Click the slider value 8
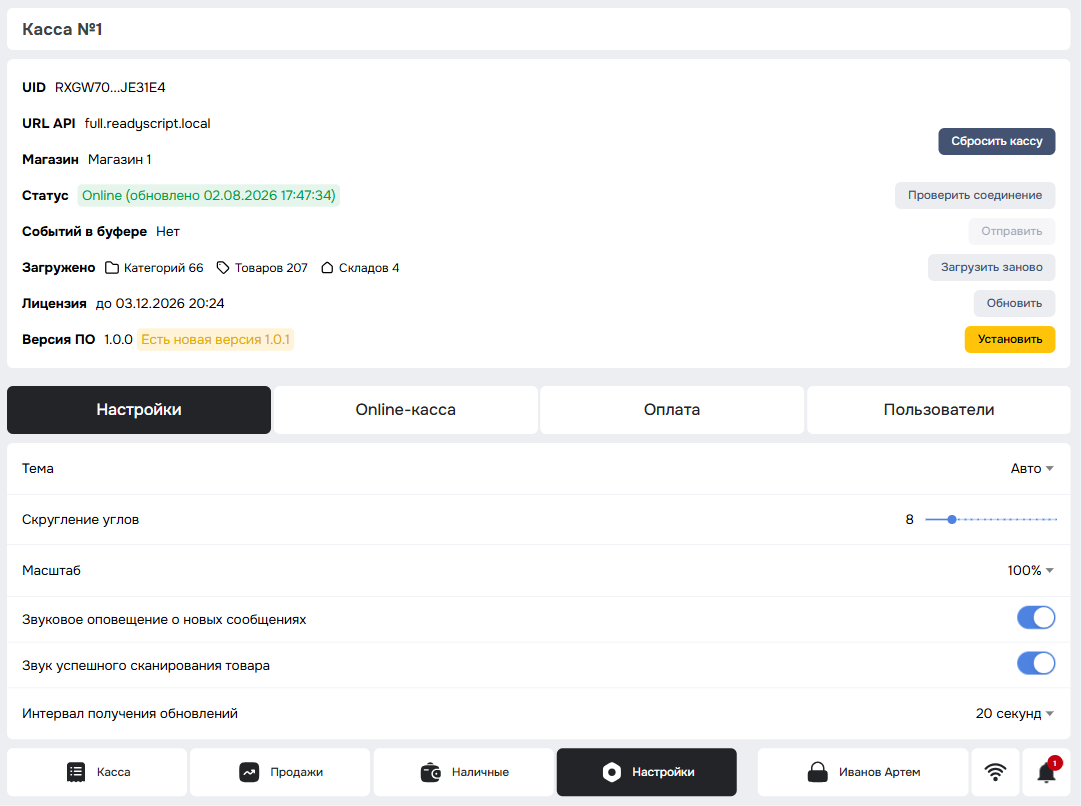The height and width of the screenshot is (806, 1081). click(909, 519)
